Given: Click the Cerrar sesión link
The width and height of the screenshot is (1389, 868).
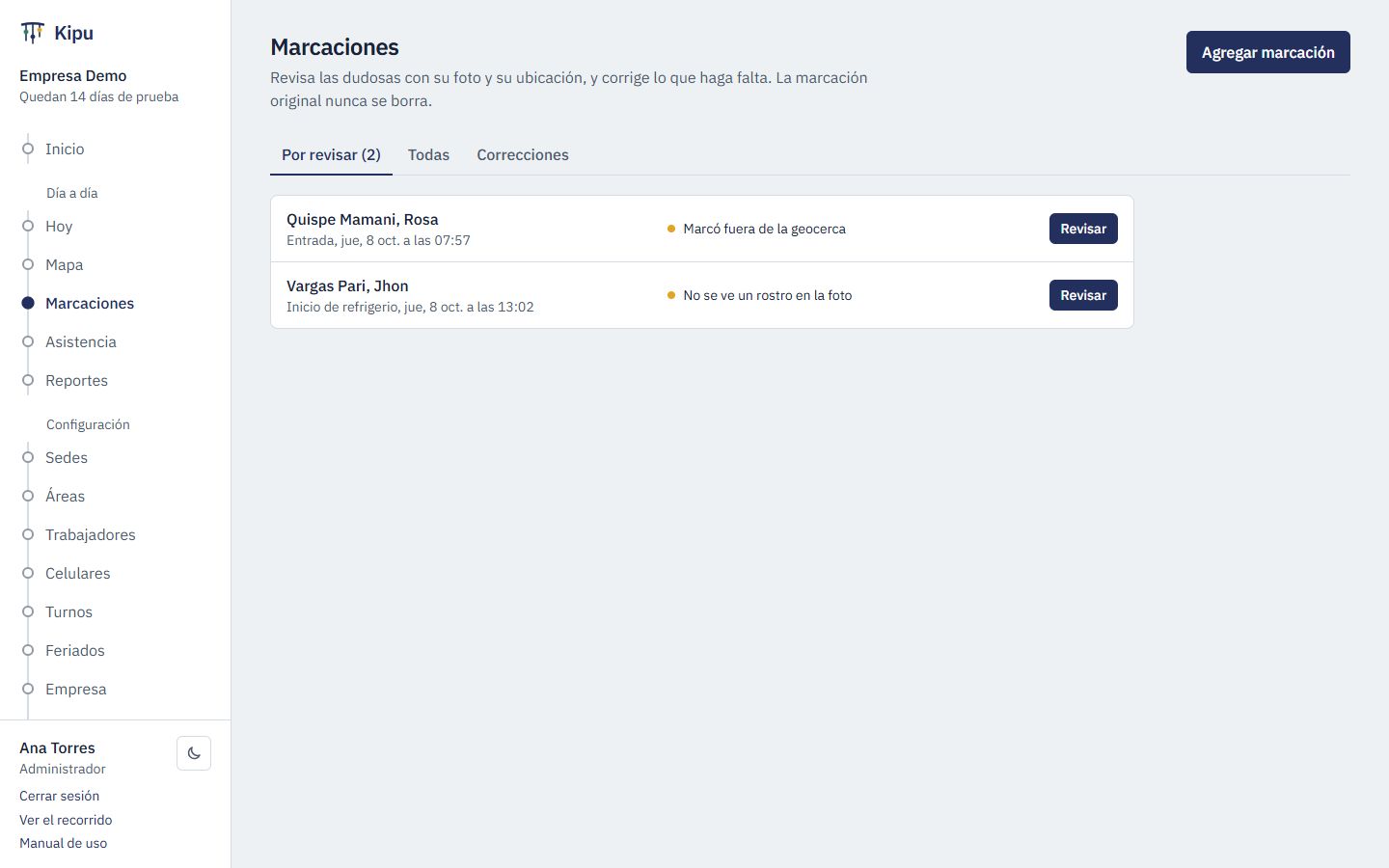Looking at the screenshot, I should click(x=59, y=796).
